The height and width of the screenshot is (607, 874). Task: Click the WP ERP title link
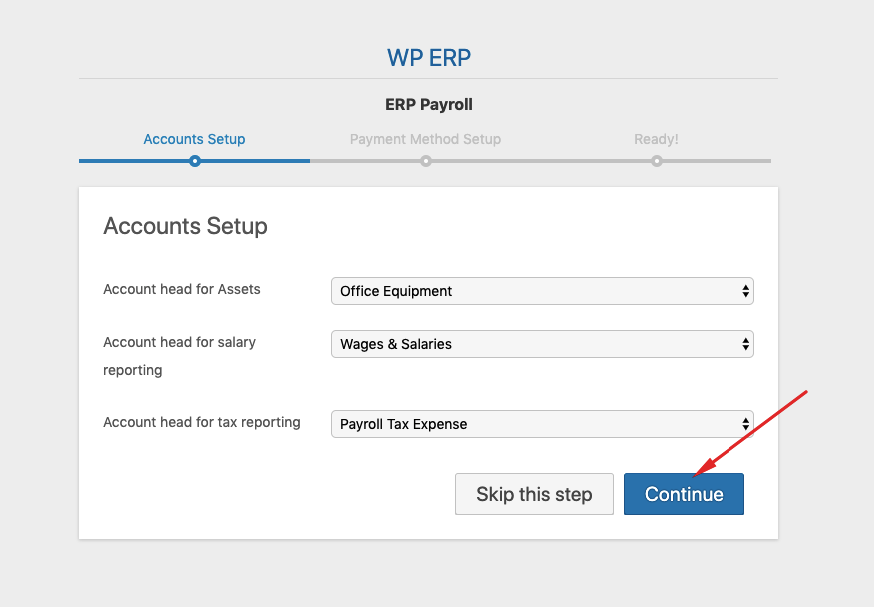click(429, 57)
